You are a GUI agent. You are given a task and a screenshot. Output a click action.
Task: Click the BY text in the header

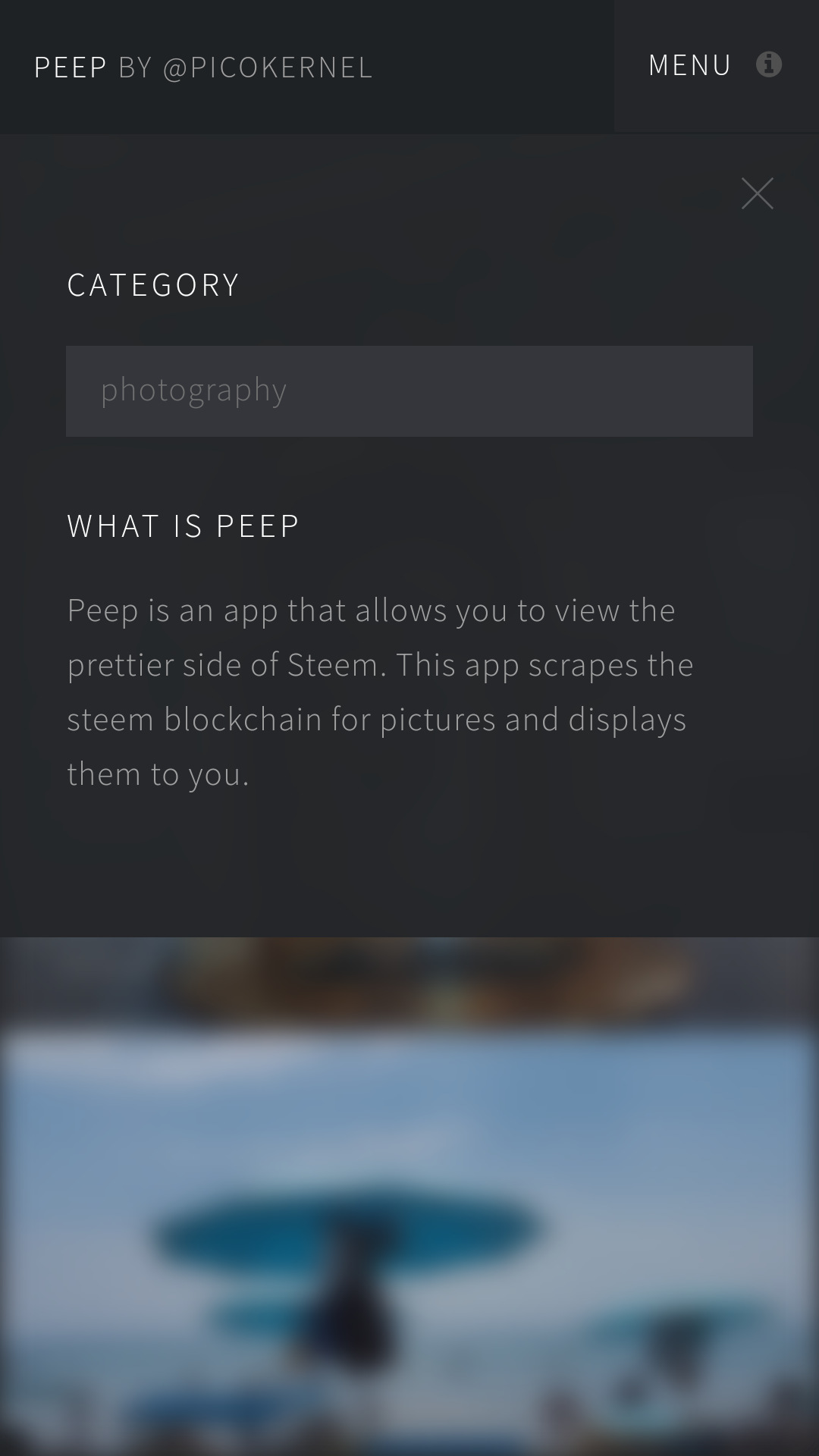(136, 67)
